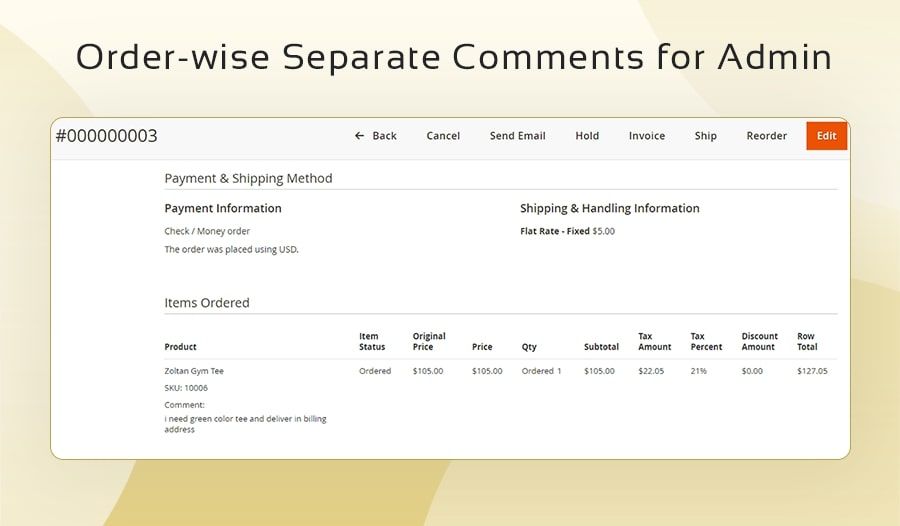Viewport: 900px width, 526px height.
Task: Click the Tax Amount column header
Action: [x=654, y=342]
